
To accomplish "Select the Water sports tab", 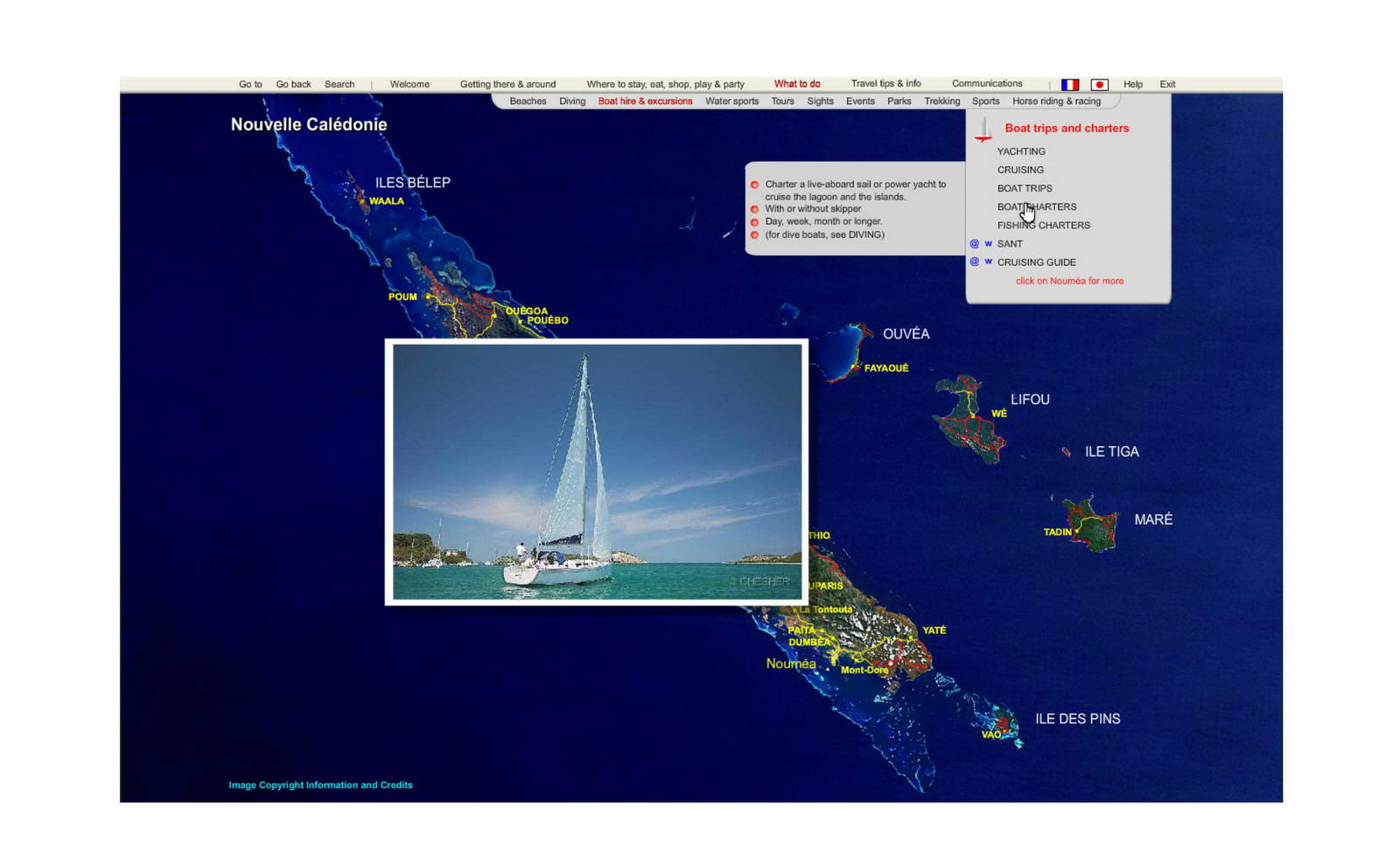I will click(x=731, y=101).
